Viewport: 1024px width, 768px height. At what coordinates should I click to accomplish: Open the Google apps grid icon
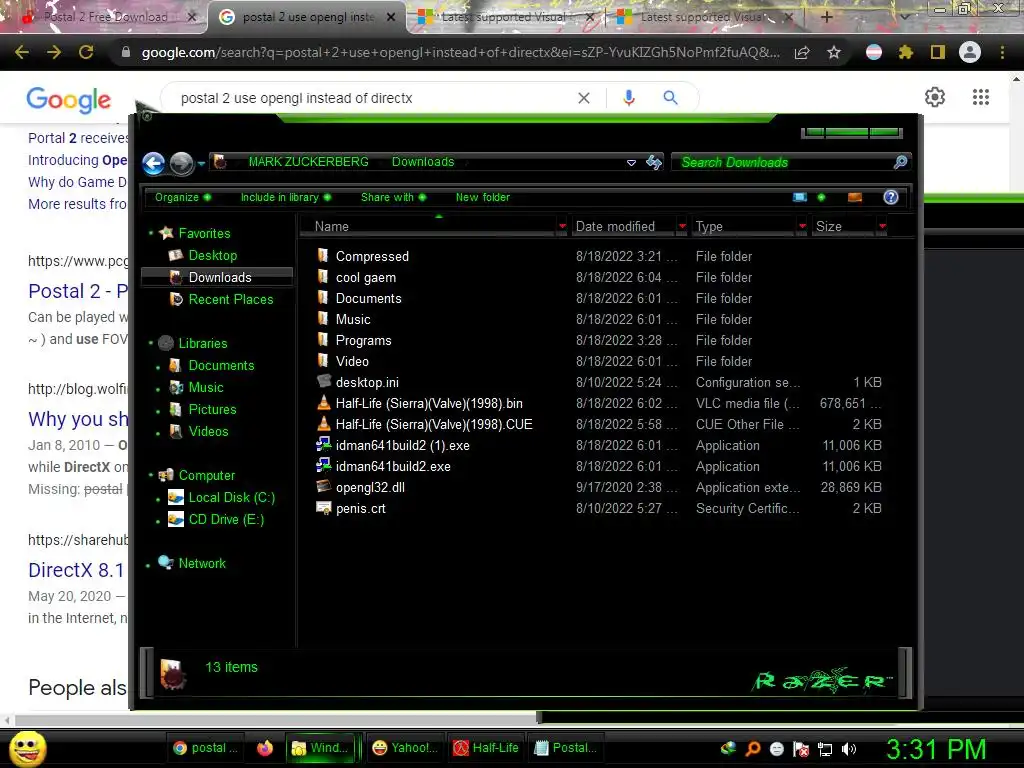pyautogui.click(x=981, y=97)
